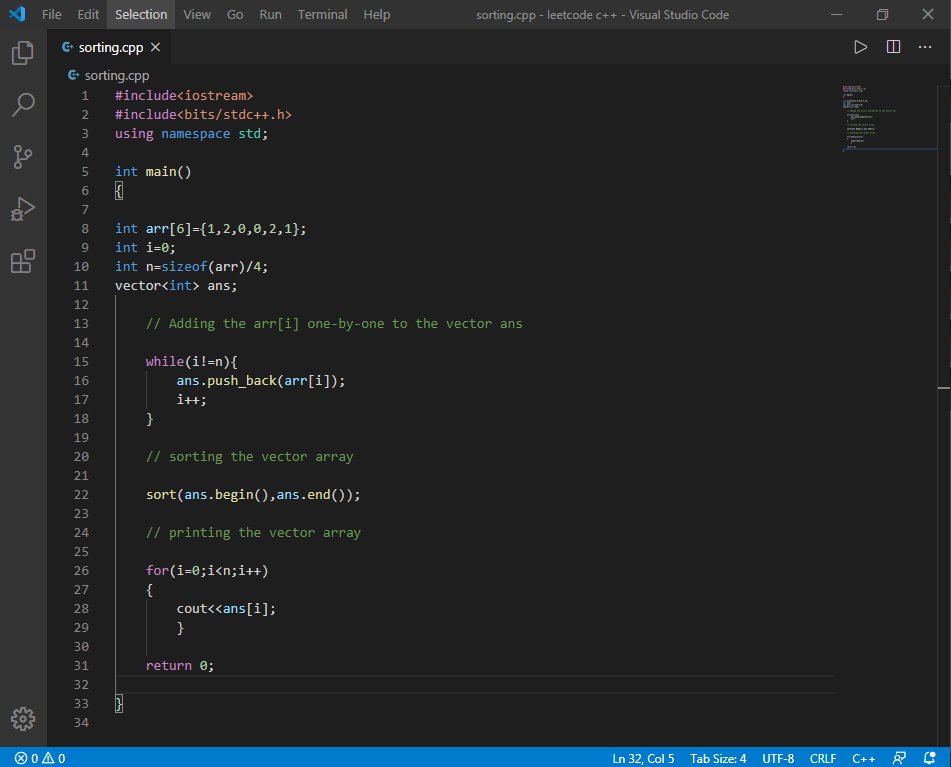
Task: Open notifications bell in status bar
Action: (x=929, y=758)
